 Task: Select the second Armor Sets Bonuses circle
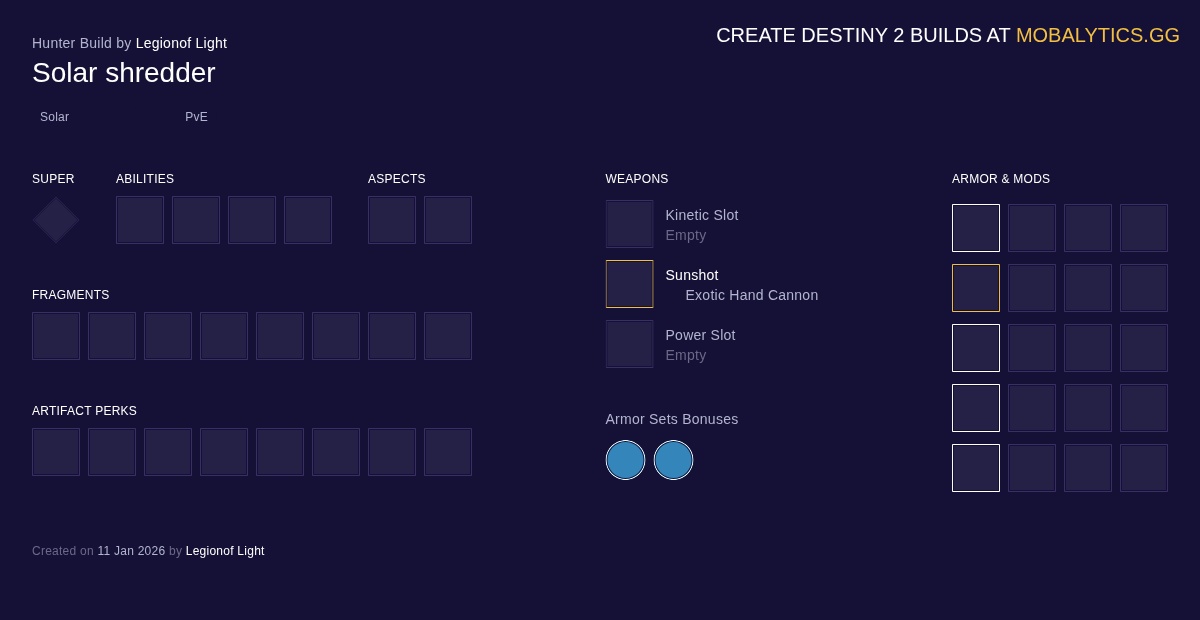click(x=673, y=460)
